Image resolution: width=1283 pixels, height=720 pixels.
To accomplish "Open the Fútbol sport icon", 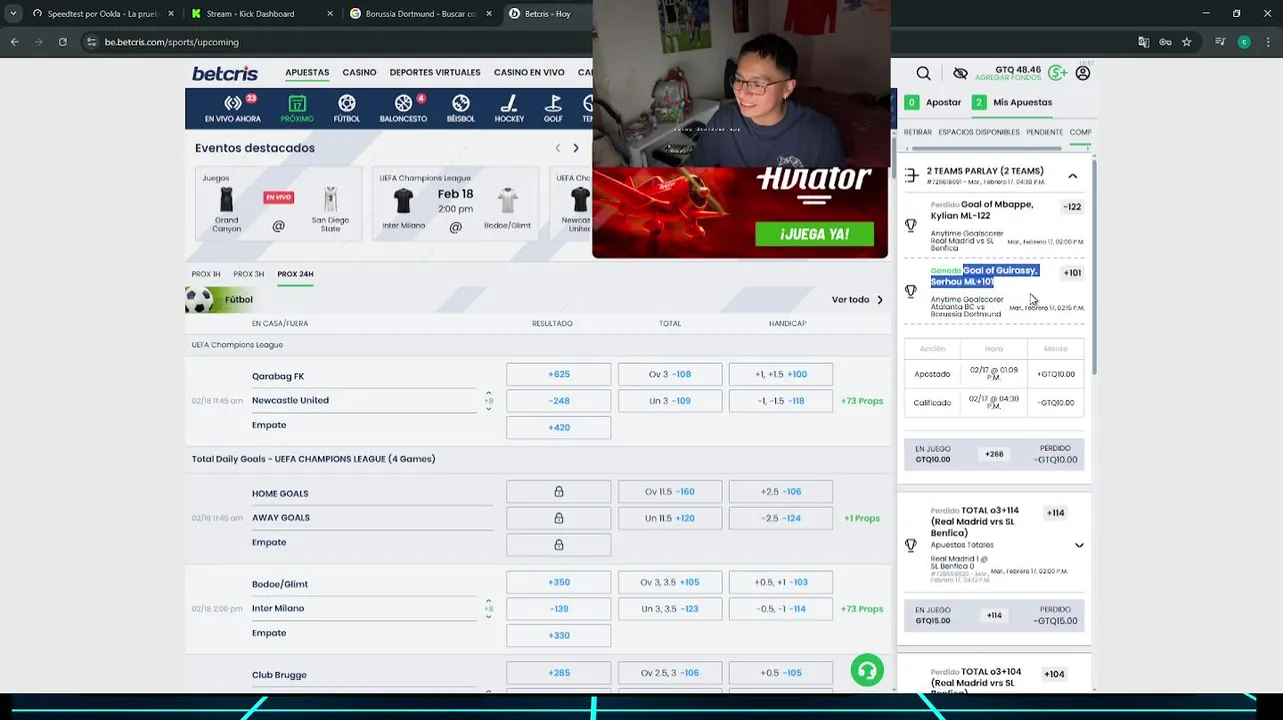I will 347,109.
